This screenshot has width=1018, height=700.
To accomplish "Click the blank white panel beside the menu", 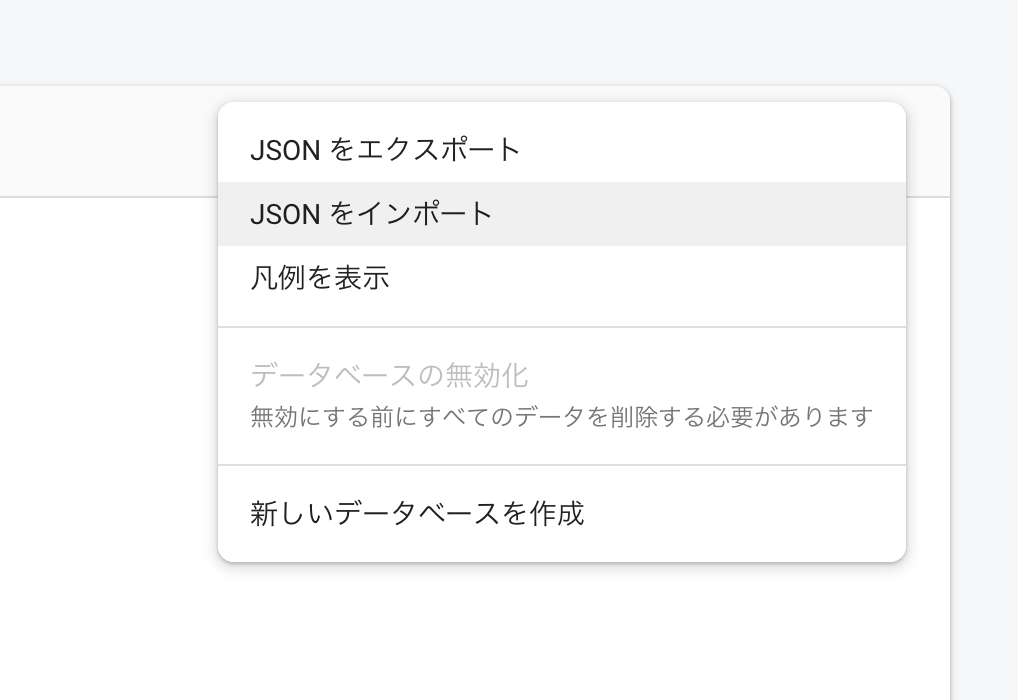I will pos(100,450).
